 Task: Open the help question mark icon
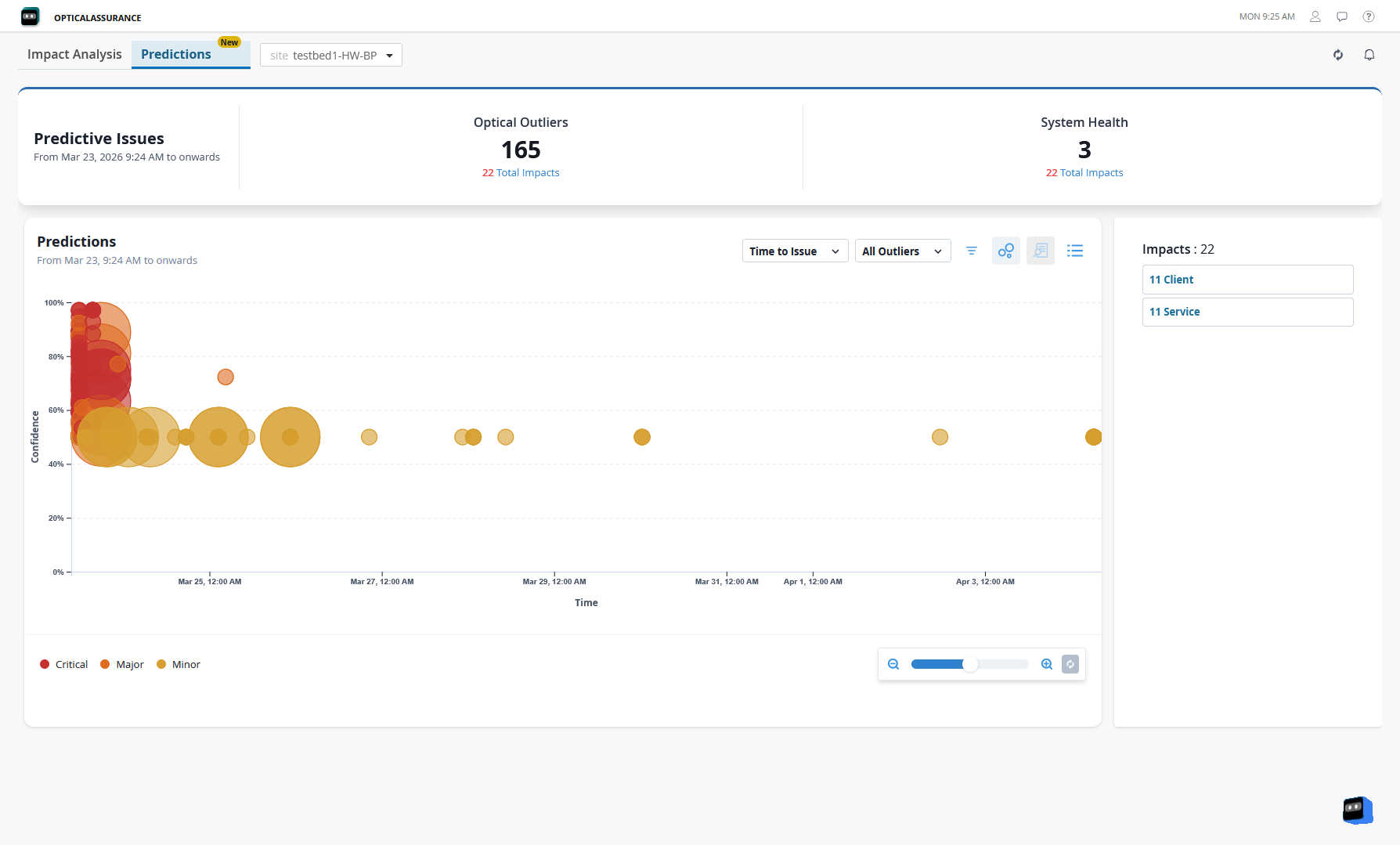coord(1369,16)
